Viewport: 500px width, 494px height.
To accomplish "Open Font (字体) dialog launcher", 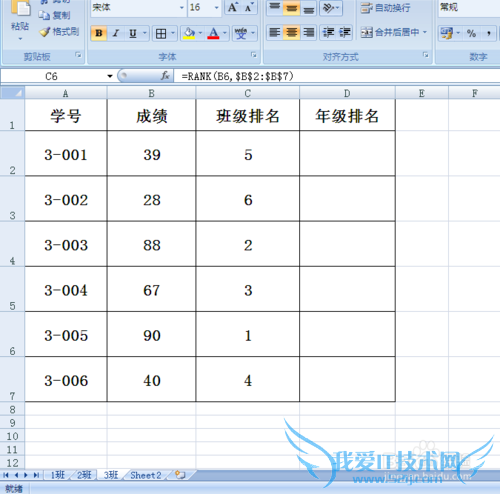I will pyautogui.click(x=254, y=55).
